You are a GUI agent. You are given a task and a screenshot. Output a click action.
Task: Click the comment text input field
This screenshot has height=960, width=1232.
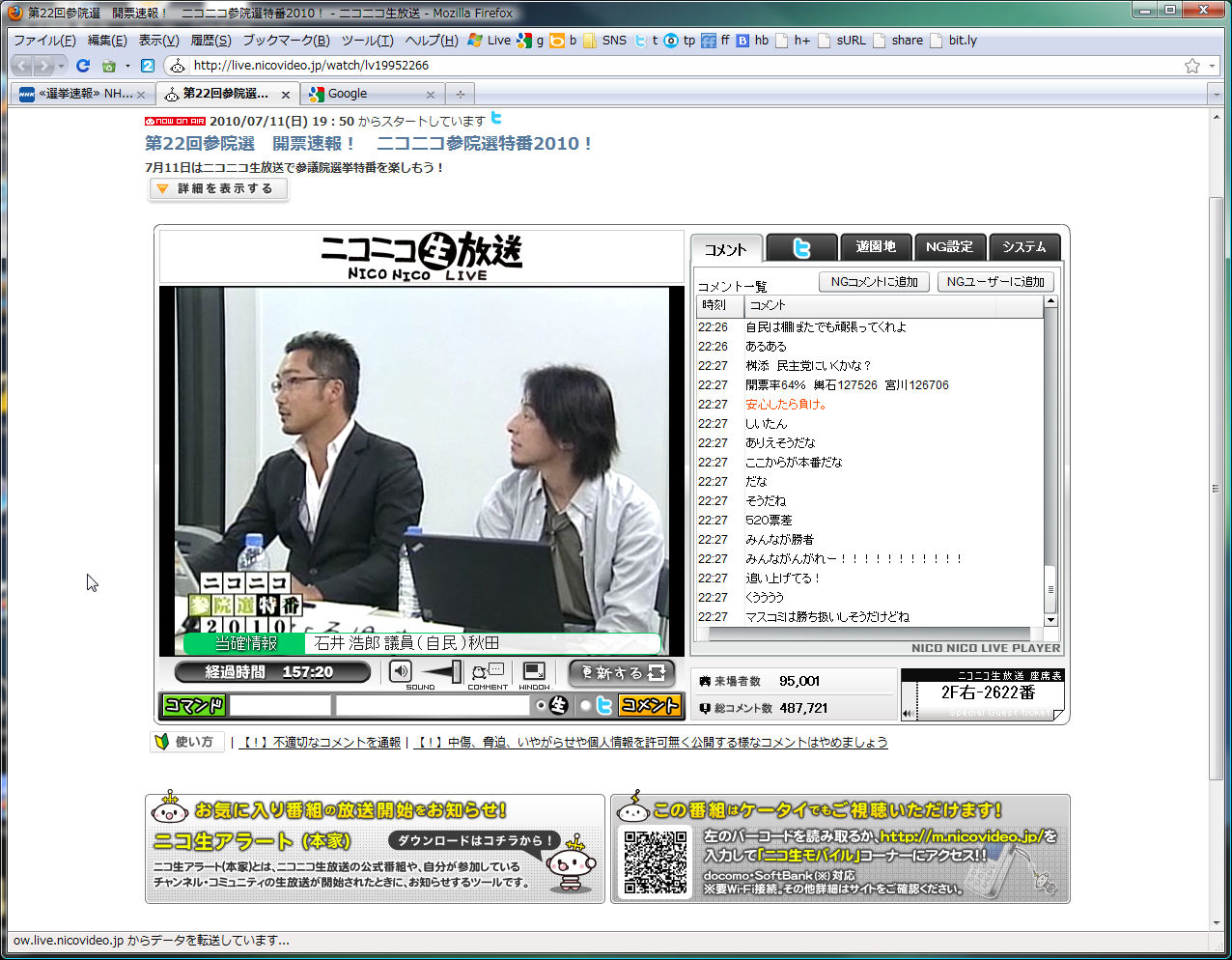[x=433, y=706]
